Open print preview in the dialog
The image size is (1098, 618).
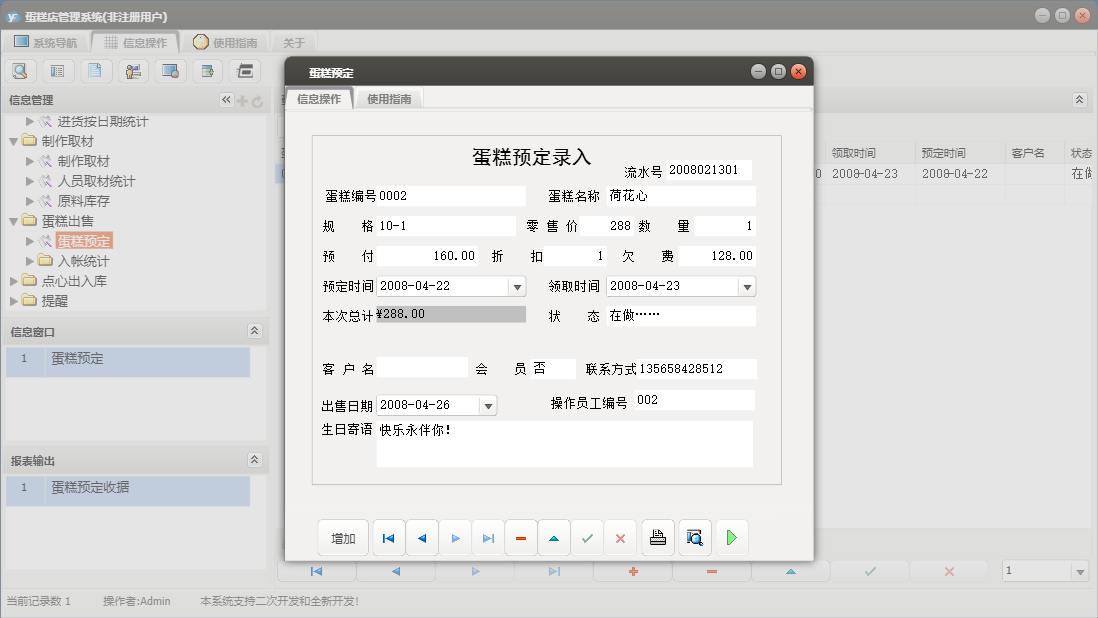[x=694, y=537]
